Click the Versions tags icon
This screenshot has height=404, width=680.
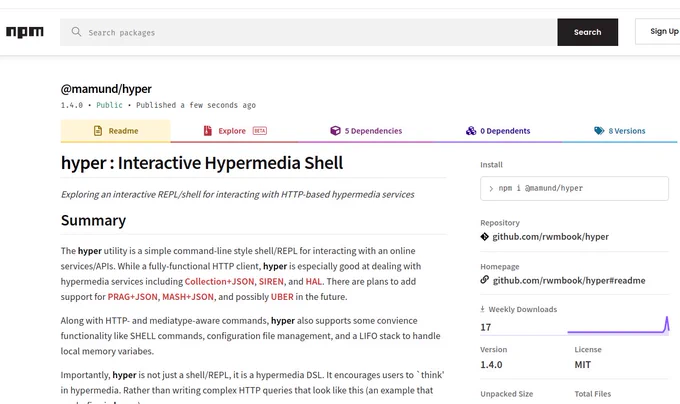coord(599,130)
